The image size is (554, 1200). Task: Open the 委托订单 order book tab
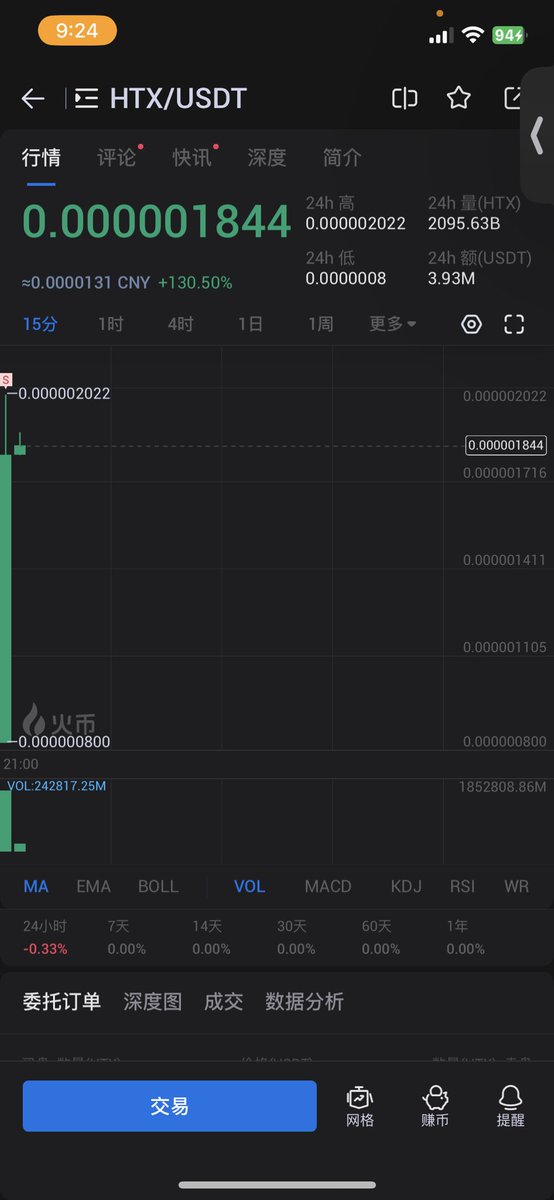pyautogui.click(x=62, y=1001)
